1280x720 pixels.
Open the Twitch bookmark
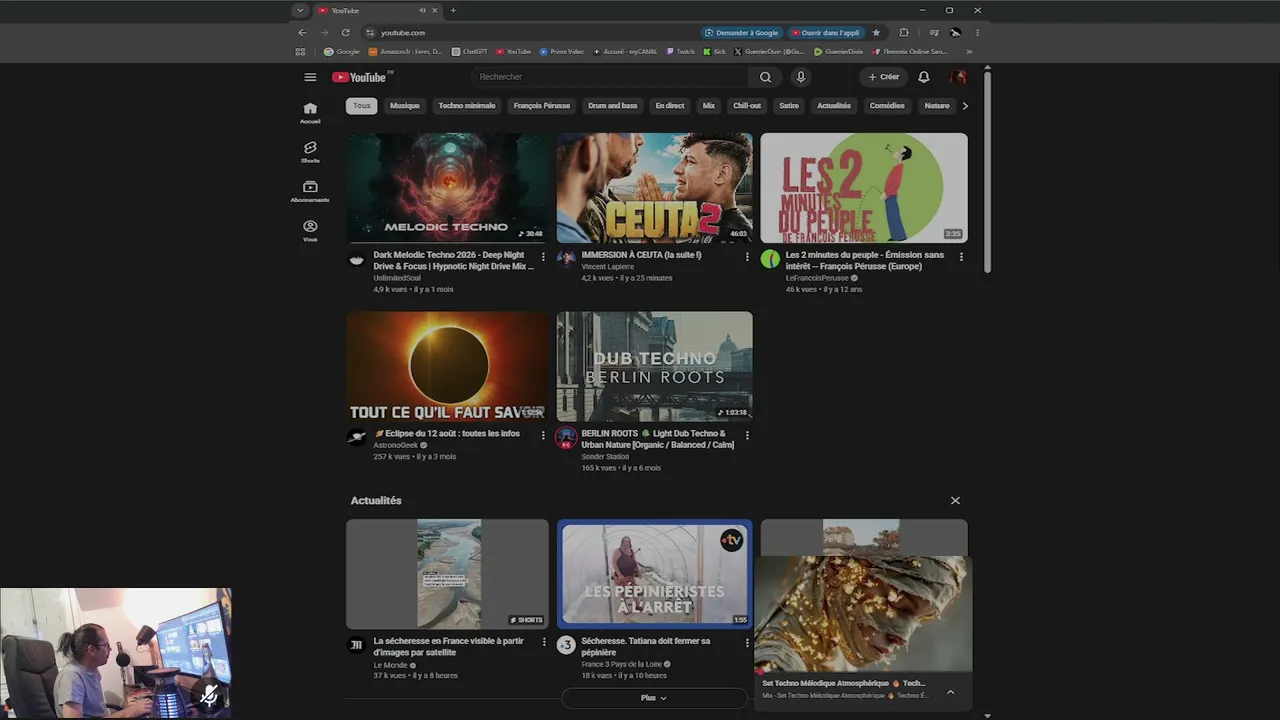tap(680, 51)
